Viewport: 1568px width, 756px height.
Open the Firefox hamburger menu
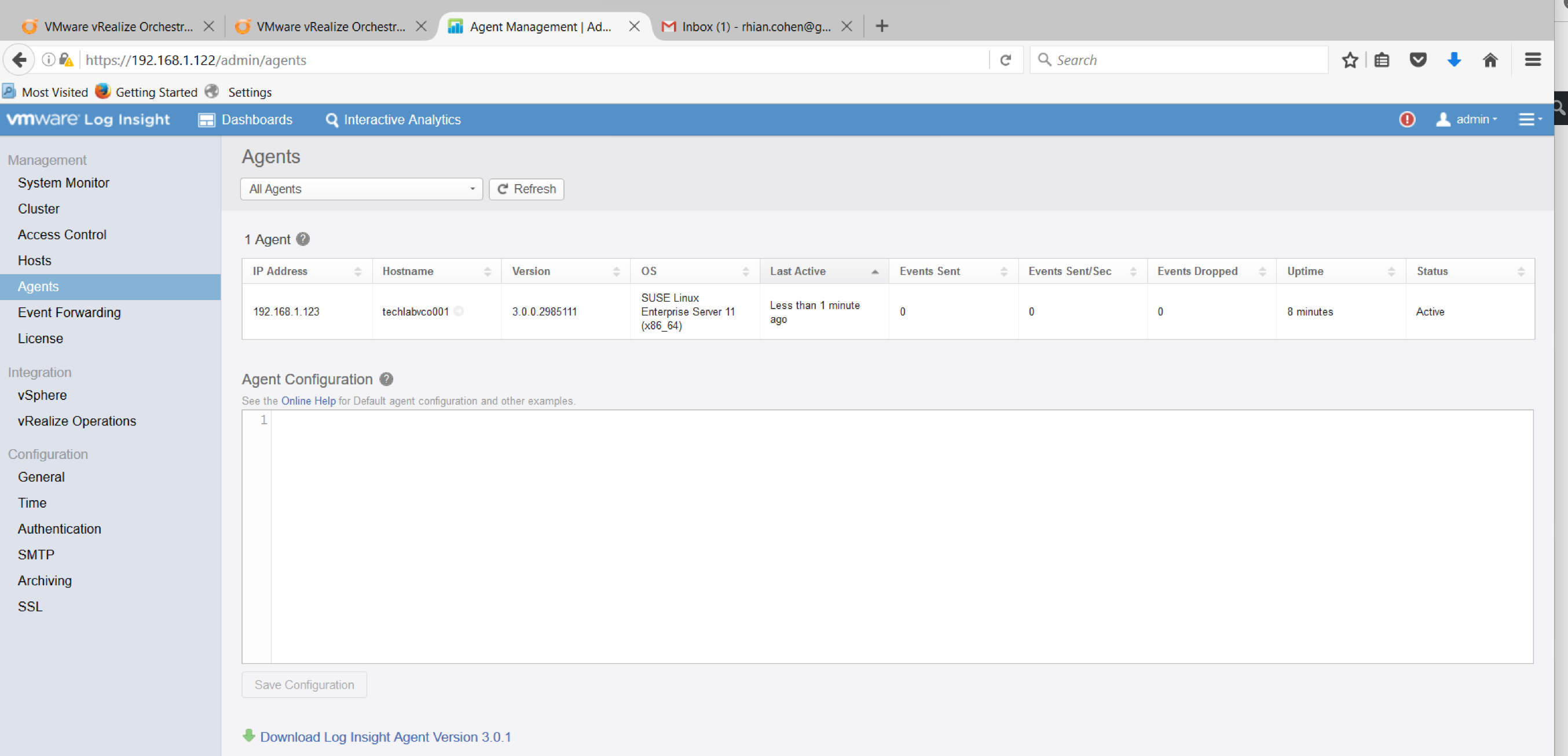(1533, 60)
